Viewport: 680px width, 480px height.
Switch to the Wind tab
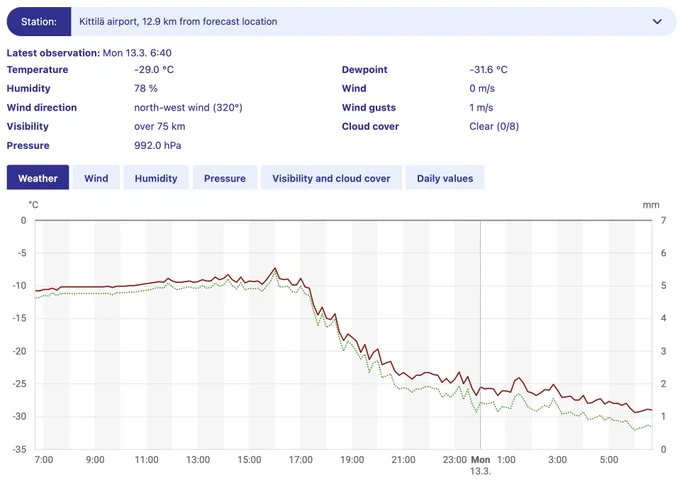click(96, 178)
